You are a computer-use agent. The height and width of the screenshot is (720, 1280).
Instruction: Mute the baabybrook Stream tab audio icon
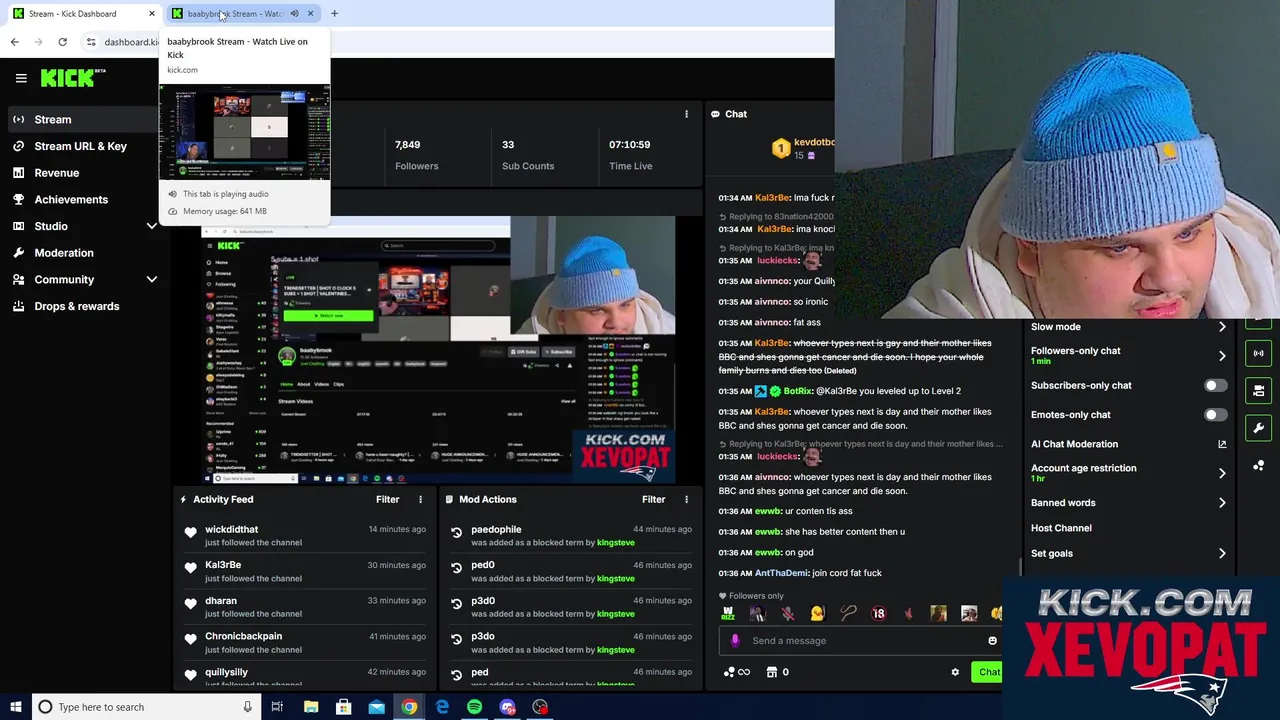pos(294,14)
